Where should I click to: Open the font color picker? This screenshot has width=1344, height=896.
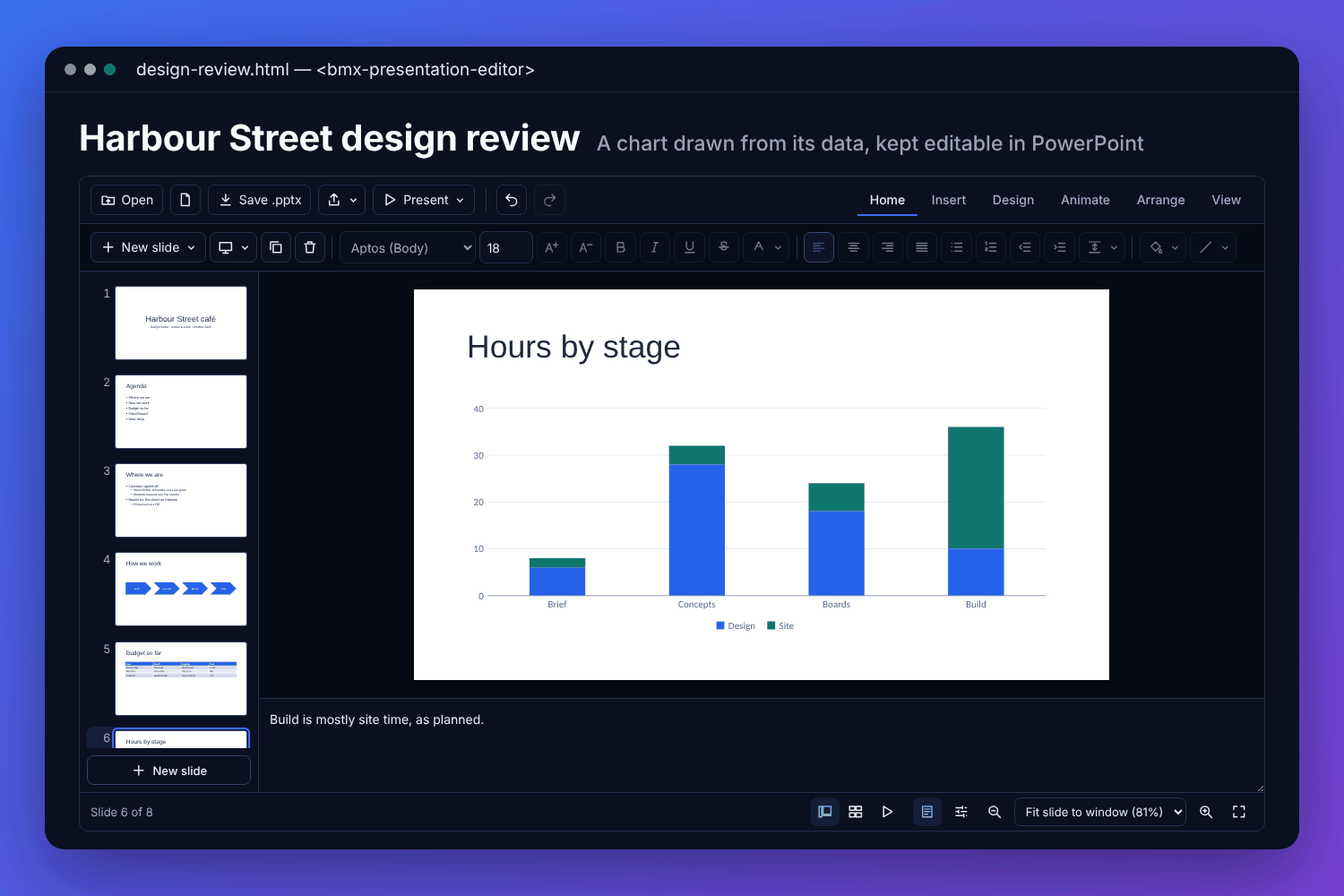(x=766, y=247)
